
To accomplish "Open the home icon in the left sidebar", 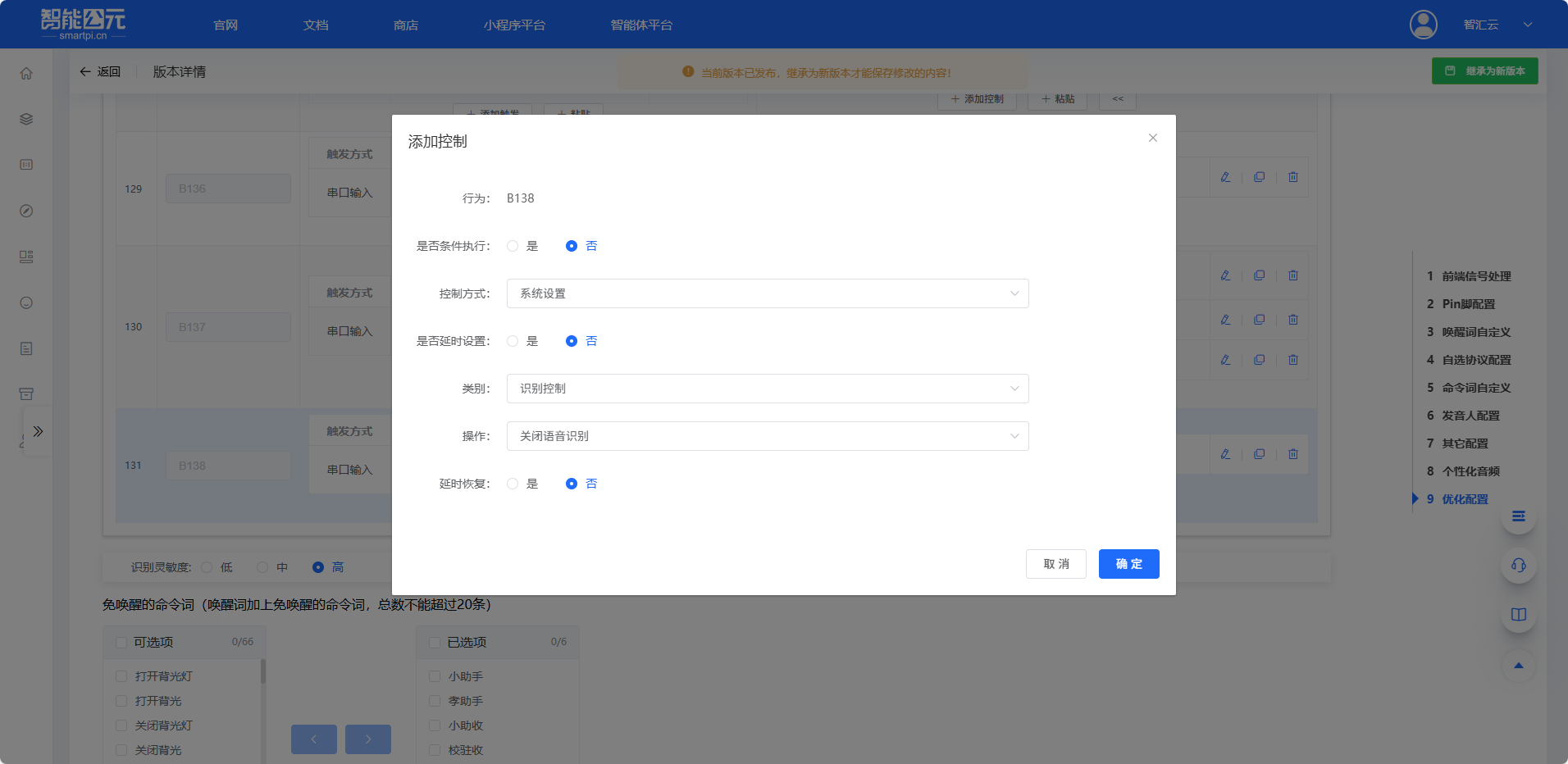I will pos(25,72).
